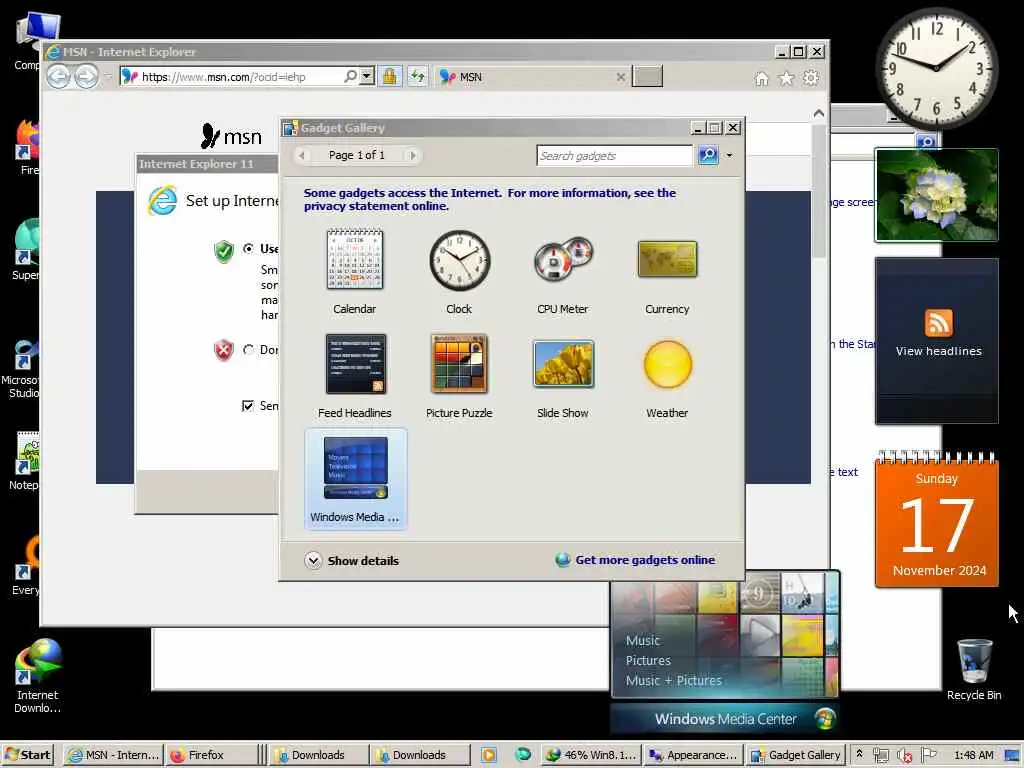Close the MSN tab in Internet Explorer

620,77
